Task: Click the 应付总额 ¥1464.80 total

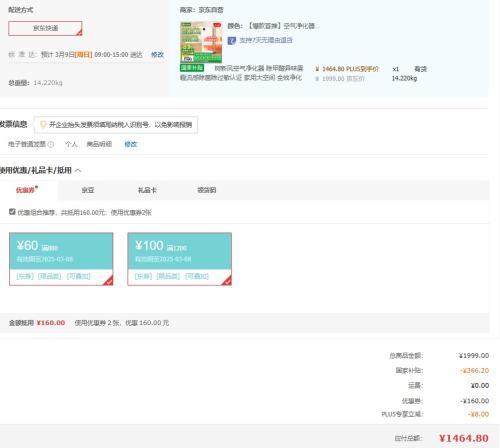Action: 464,438
